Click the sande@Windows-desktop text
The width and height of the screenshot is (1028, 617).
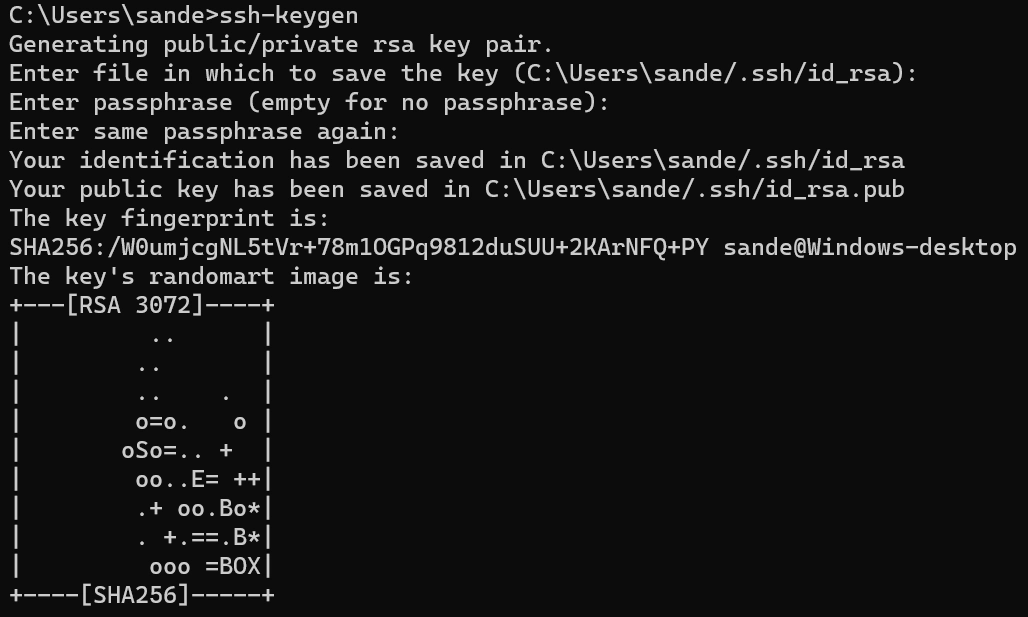870,247
